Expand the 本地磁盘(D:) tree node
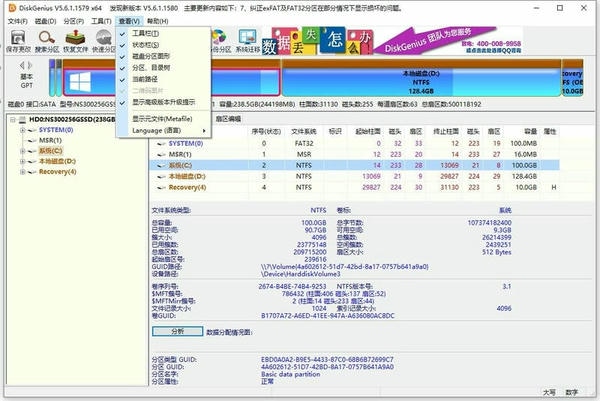Screen dimensions: 600x401 23,161
